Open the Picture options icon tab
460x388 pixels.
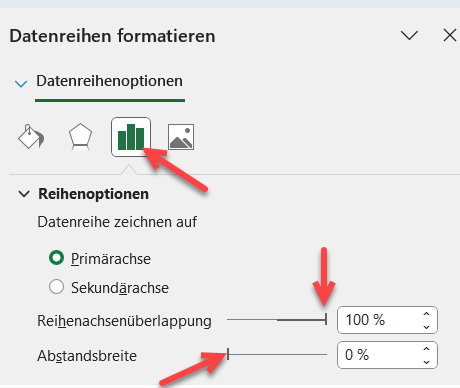click(181, 137)
